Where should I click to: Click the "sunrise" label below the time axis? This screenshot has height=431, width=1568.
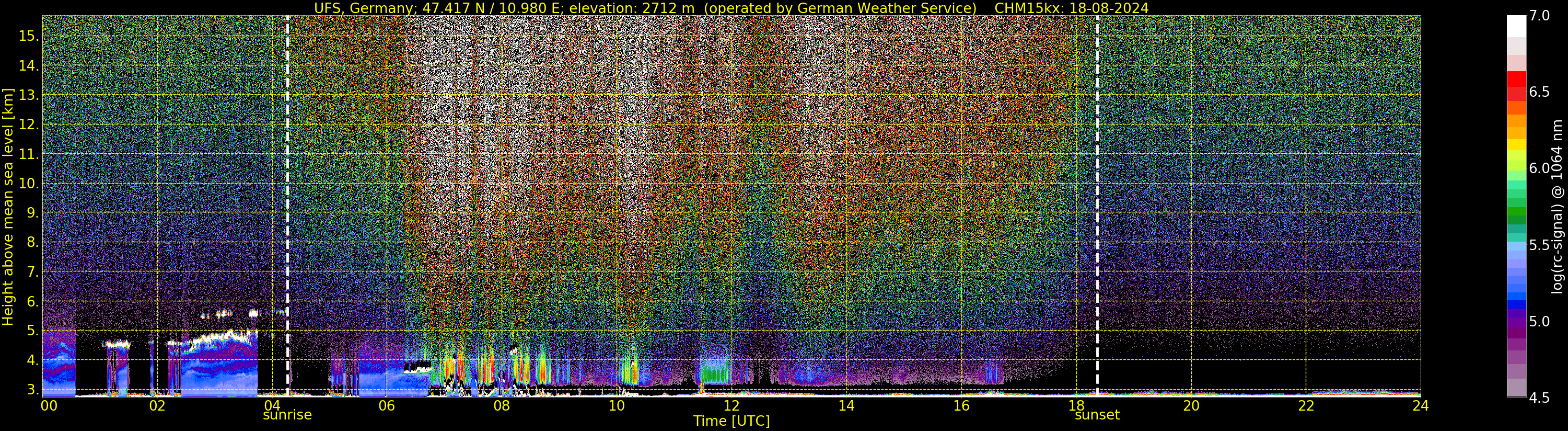point(287,415)
